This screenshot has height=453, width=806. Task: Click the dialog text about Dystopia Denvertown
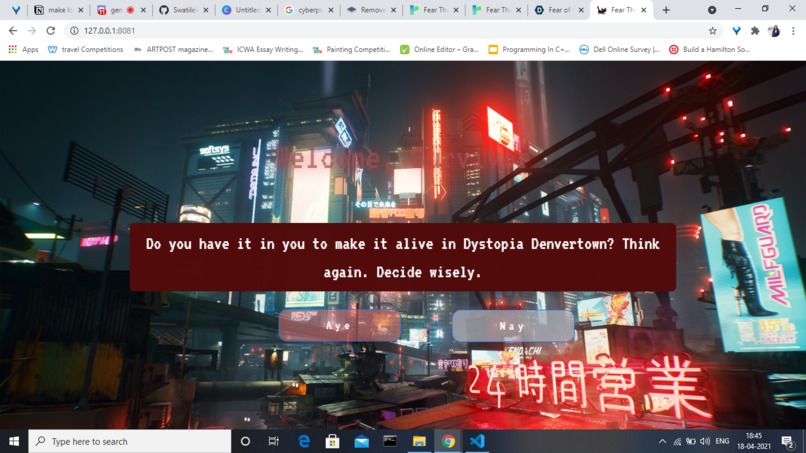pyautogui.click(x=402, y=258)
